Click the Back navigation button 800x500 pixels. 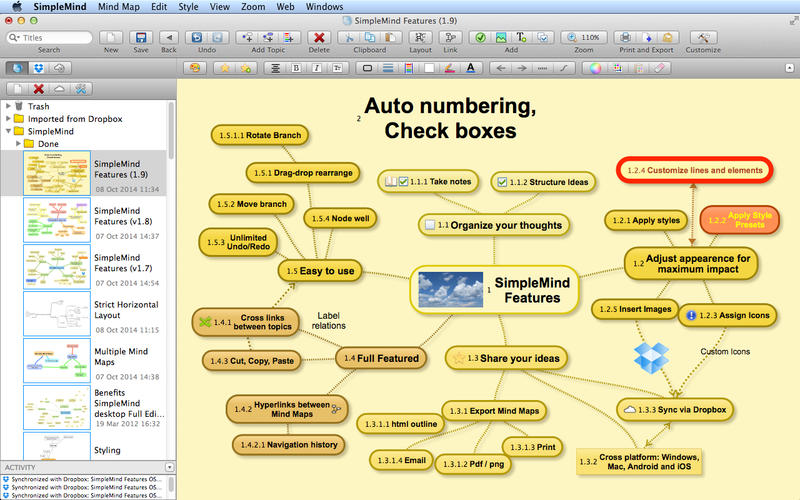pos(169,37)
